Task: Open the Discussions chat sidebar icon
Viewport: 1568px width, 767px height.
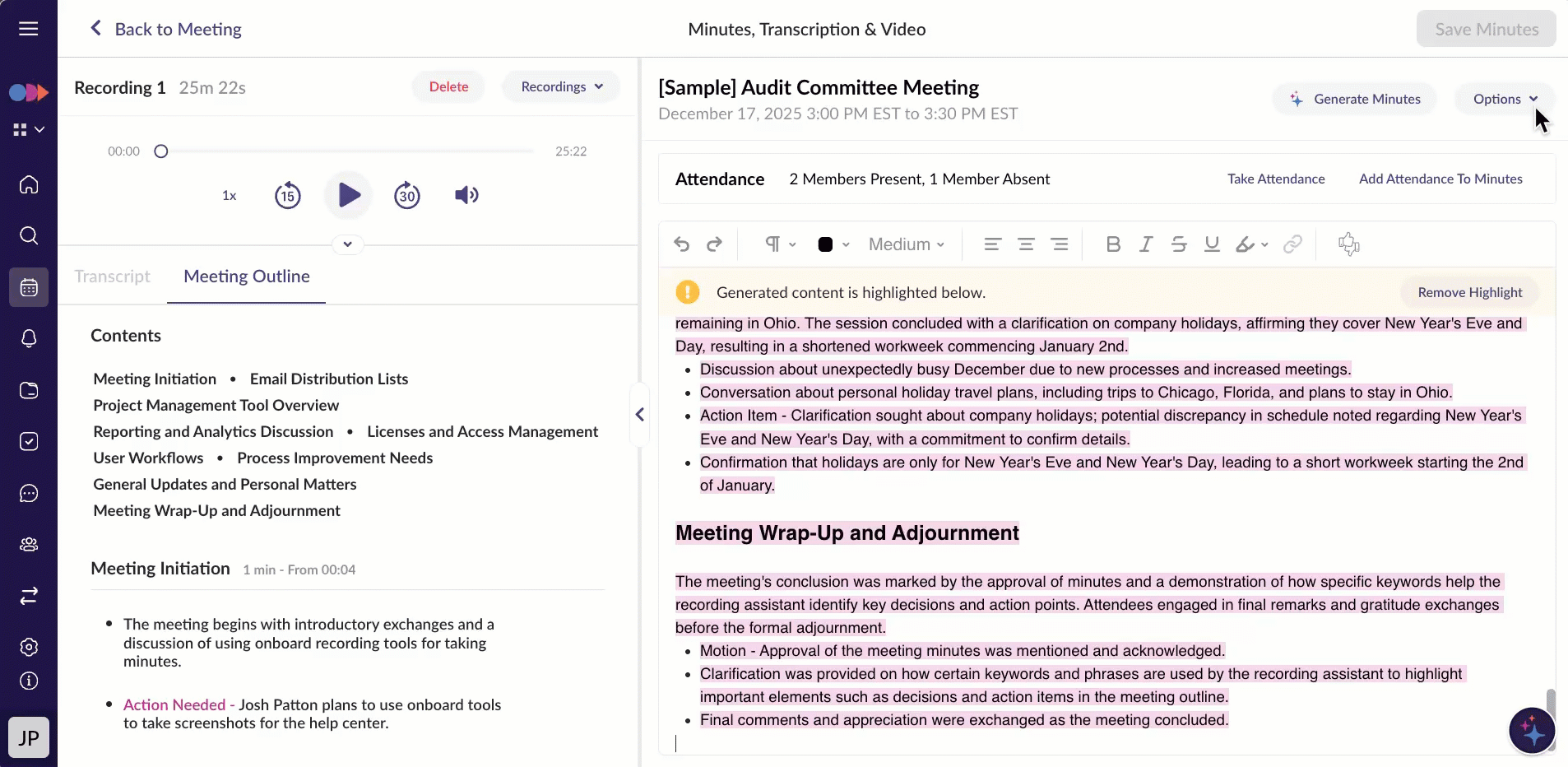Action: click(x=29, y=493)
